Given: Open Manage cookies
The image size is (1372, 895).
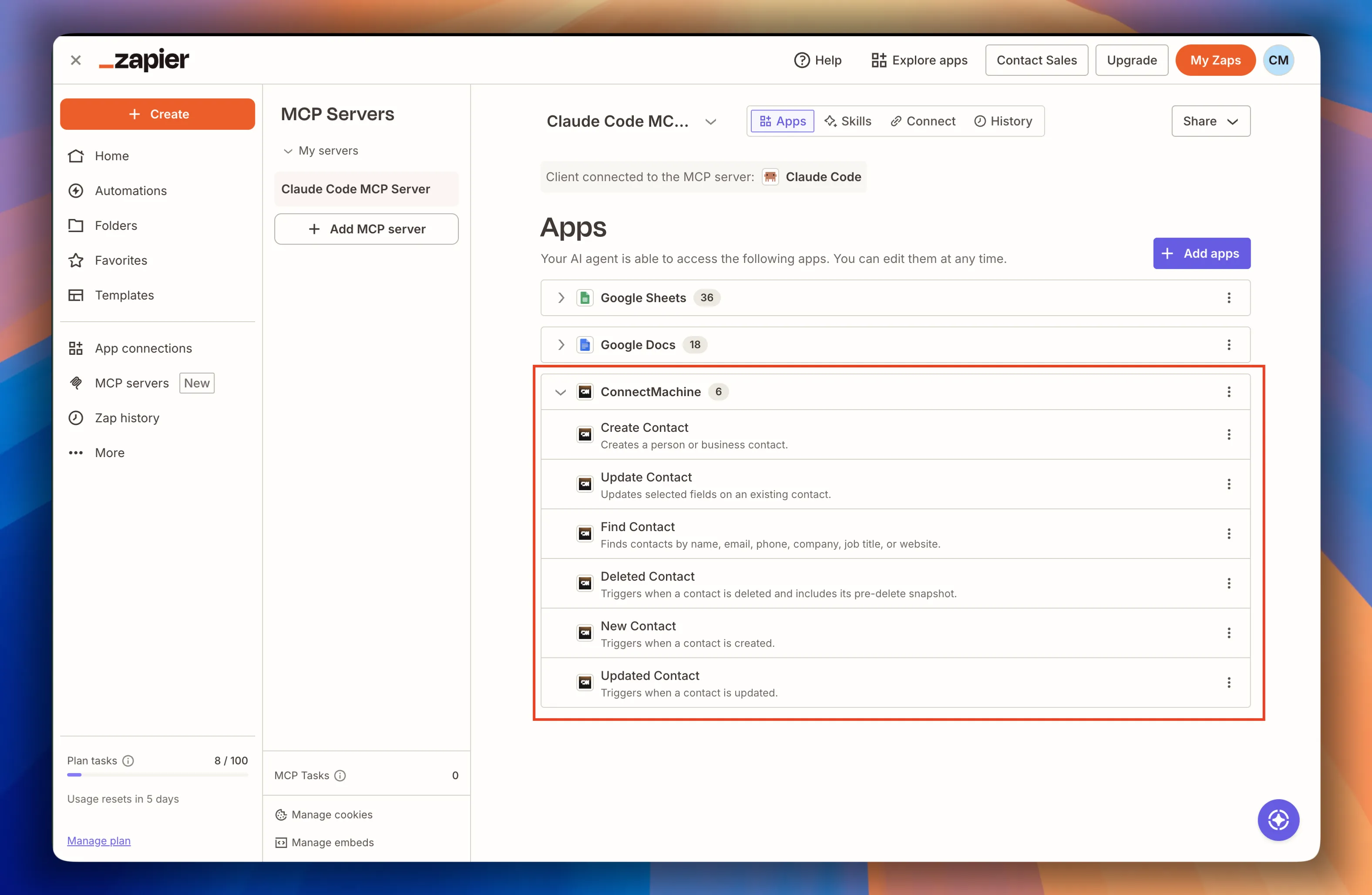Looking at the screenshot, I should 324,815.
